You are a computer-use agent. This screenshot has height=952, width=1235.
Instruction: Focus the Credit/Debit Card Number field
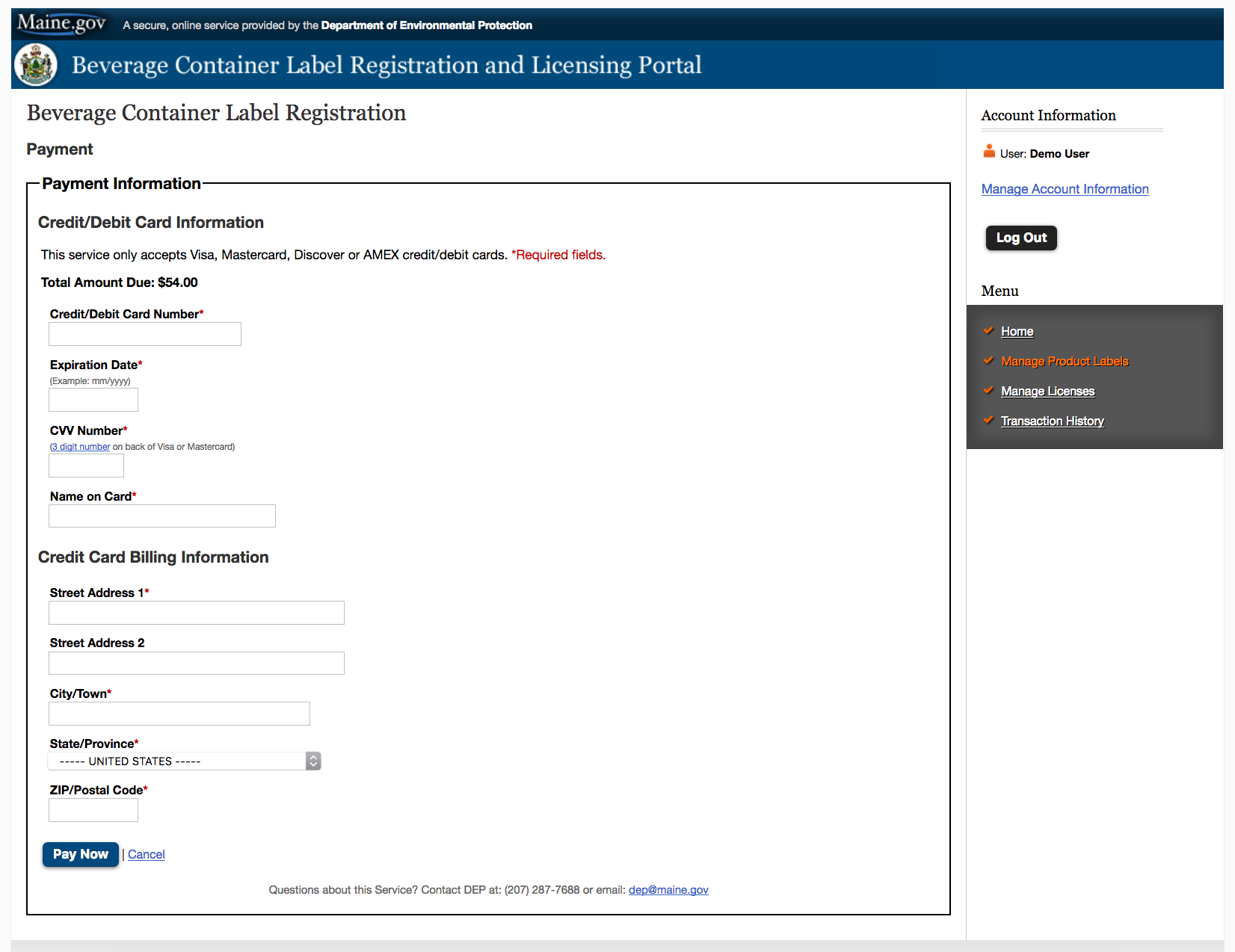pyautogui.click(x=145, y=334)
